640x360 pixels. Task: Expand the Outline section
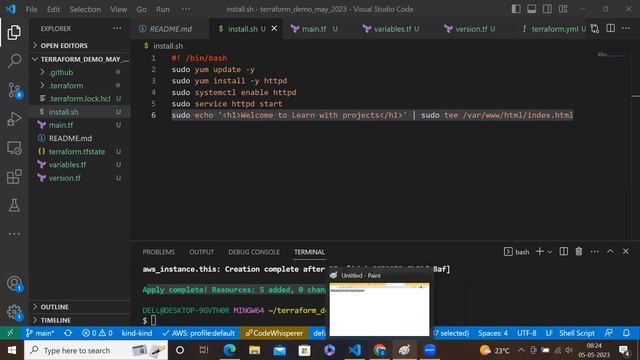coord(81,307)
